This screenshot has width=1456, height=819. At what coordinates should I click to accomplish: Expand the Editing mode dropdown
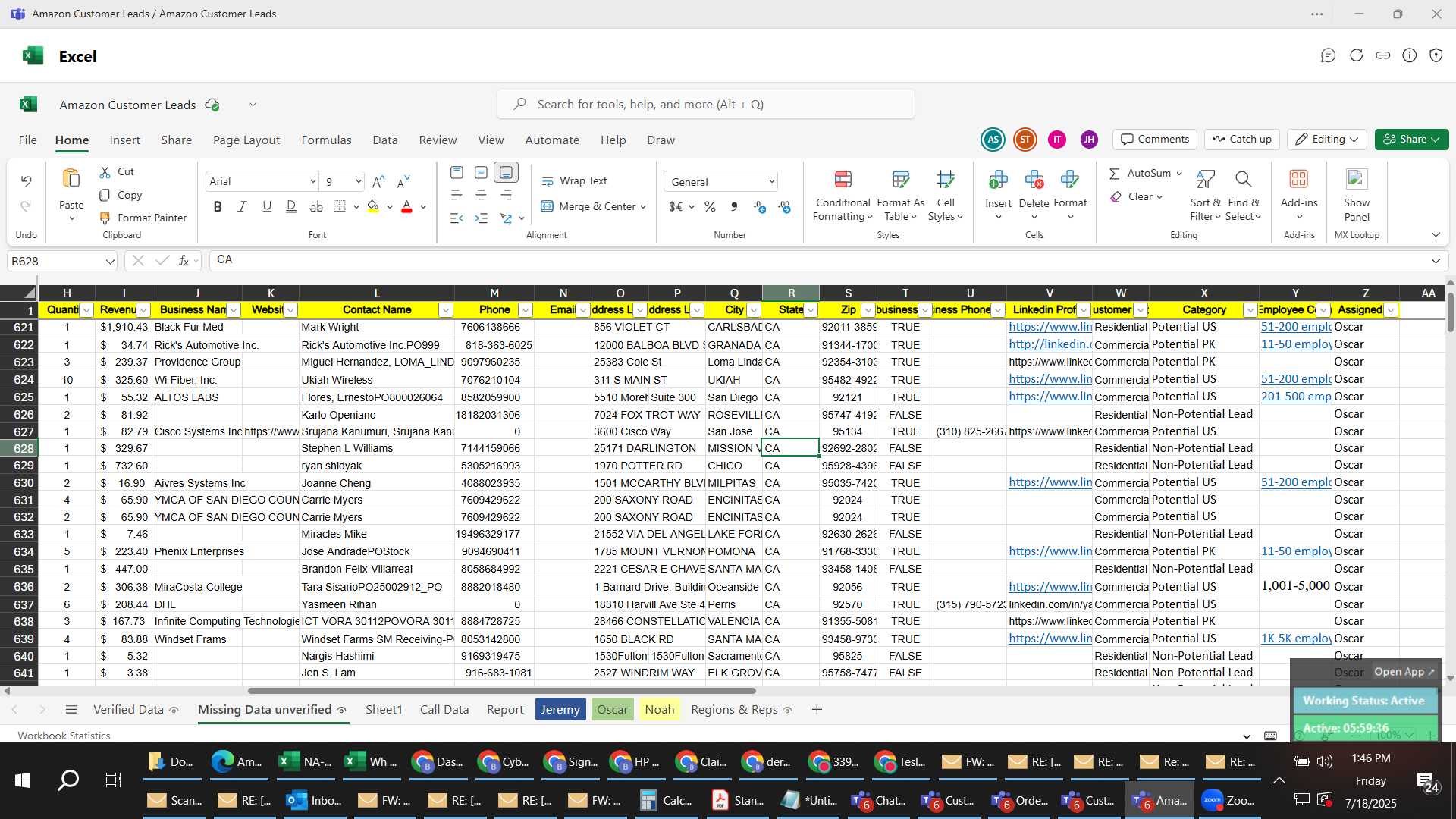pos(1354,140)
